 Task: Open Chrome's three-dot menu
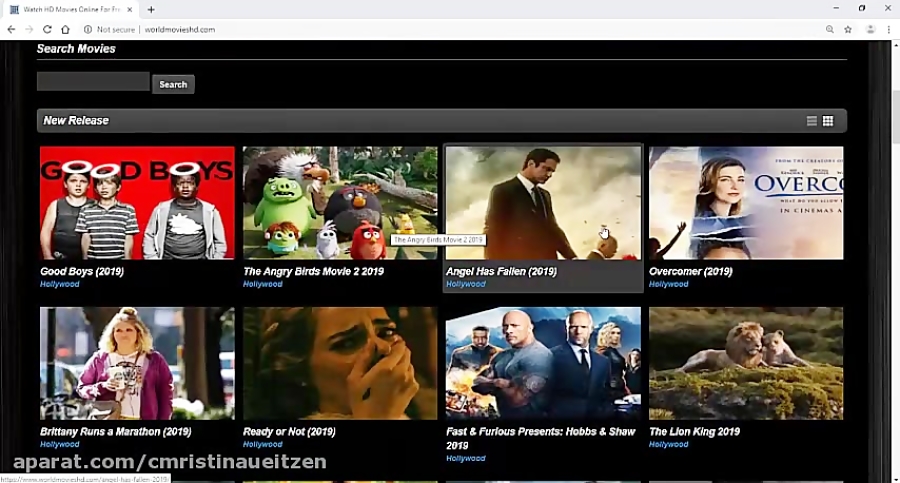pyautogui.click(x=888, y=30)
